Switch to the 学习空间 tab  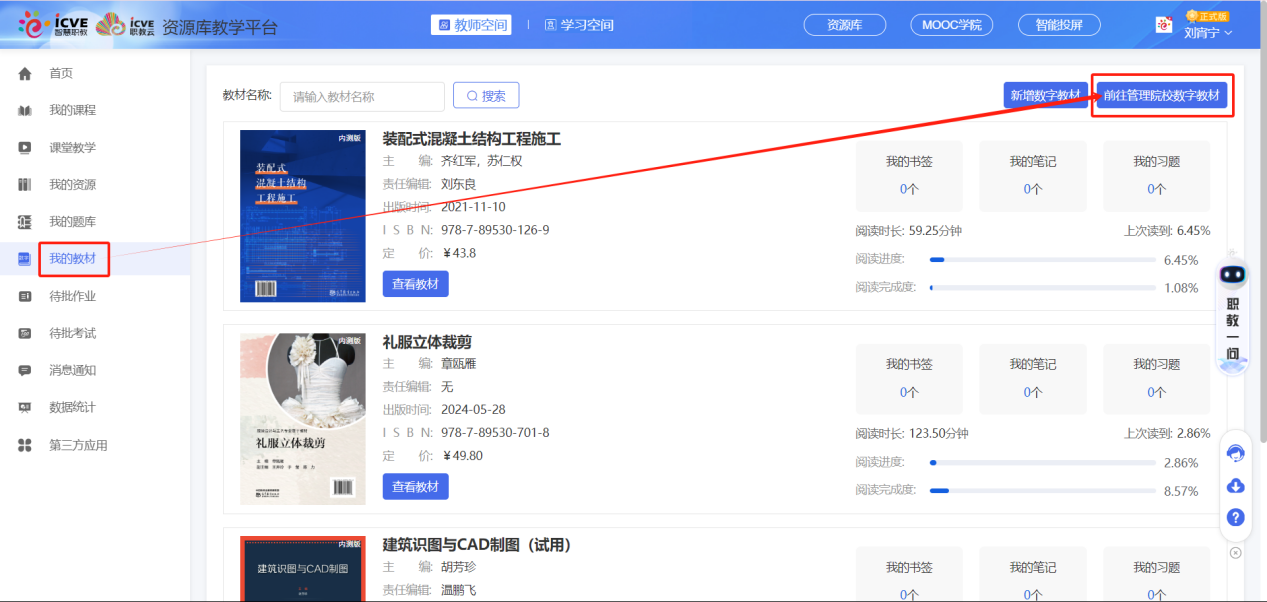click(x=579, y=25)
